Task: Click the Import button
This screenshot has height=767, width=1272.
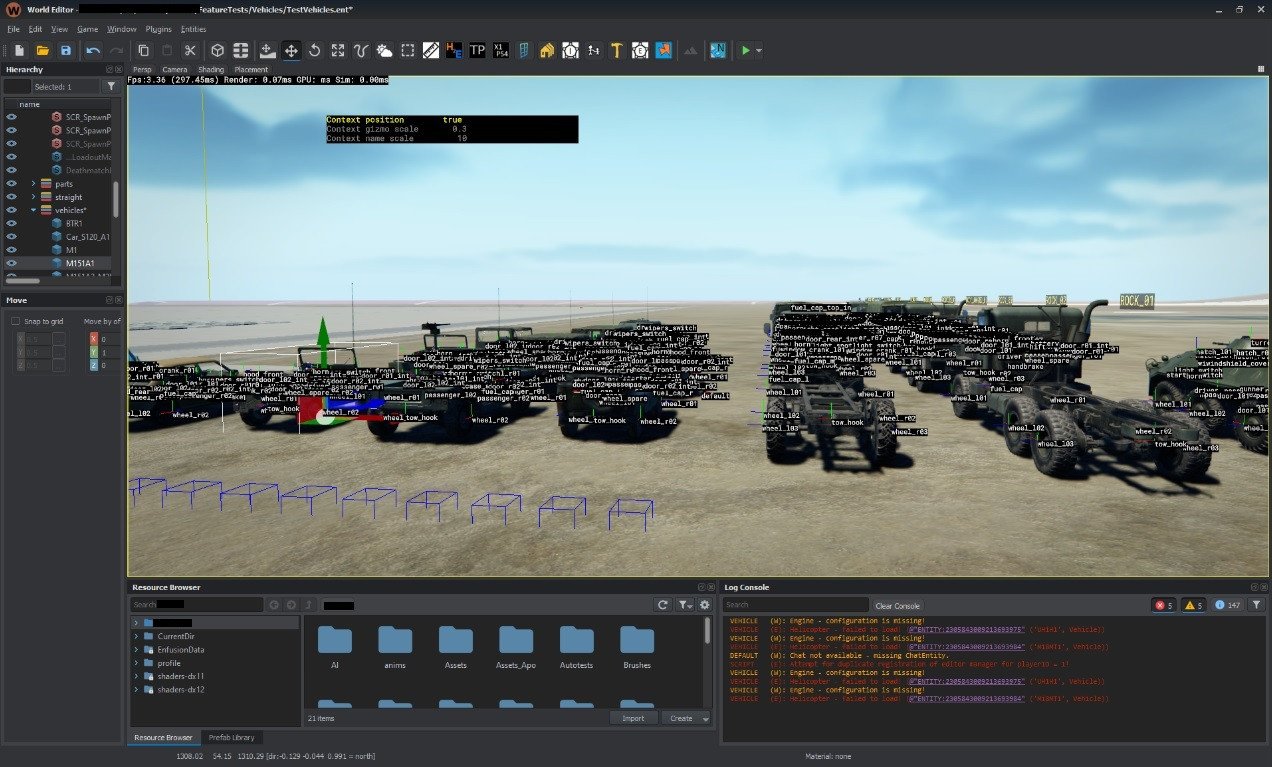Action: [x=633, y=718]
